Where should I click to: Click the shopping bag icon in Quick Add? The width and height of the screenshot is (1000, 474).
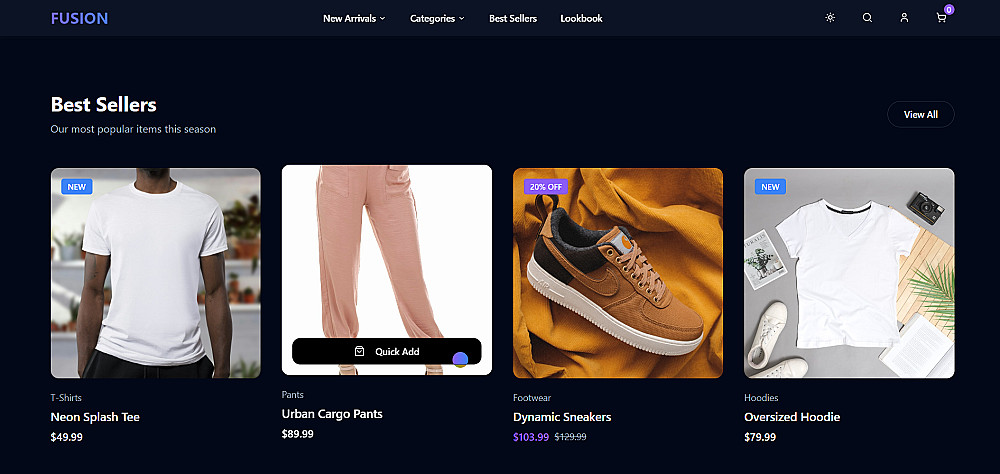click(x=359, y=352)
